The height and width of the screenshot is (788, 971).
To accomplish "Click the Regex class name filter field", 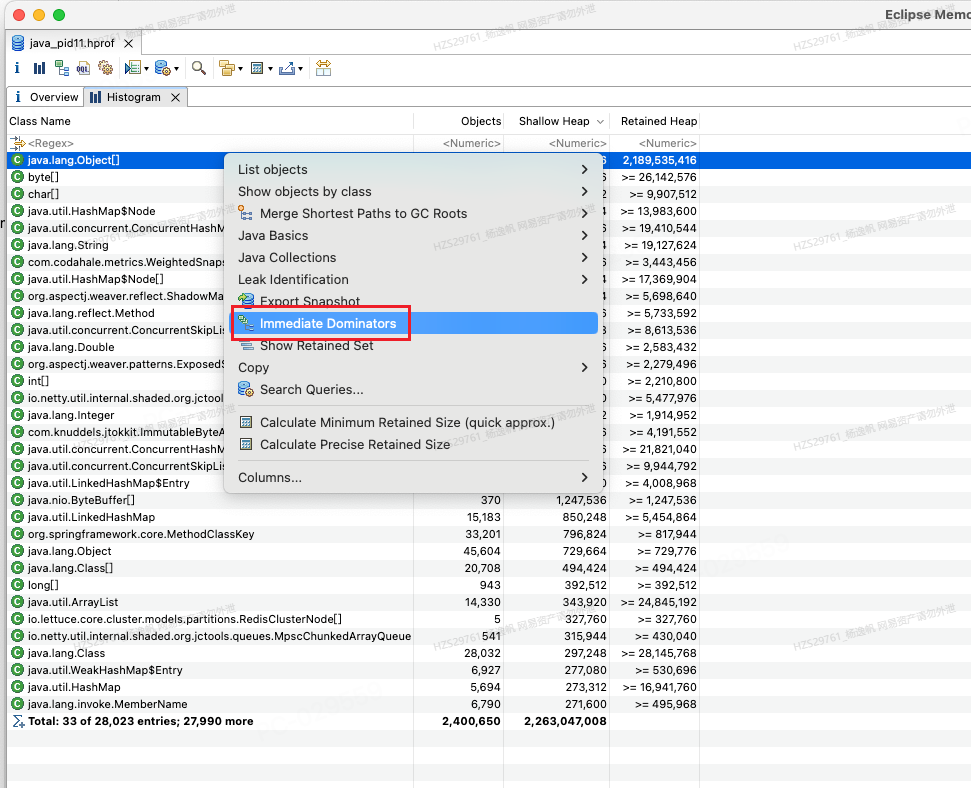I will point(210,143).
